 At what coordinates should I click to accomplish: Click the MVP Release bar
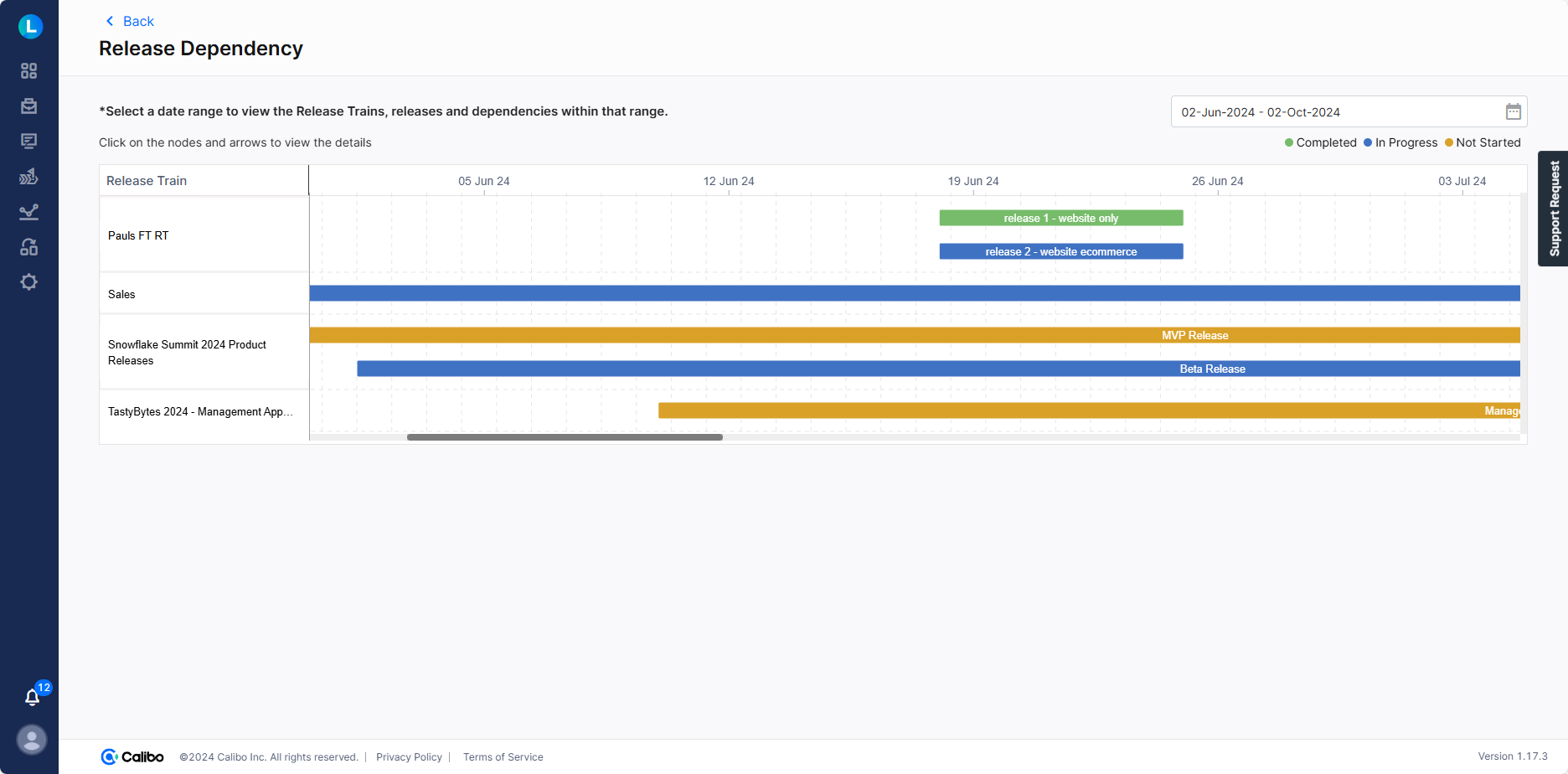(1195, 334)
